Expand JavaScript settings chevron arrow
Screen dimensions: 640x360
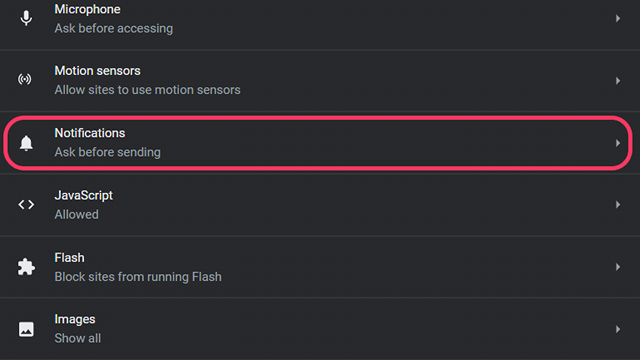(x=618, y=204)
